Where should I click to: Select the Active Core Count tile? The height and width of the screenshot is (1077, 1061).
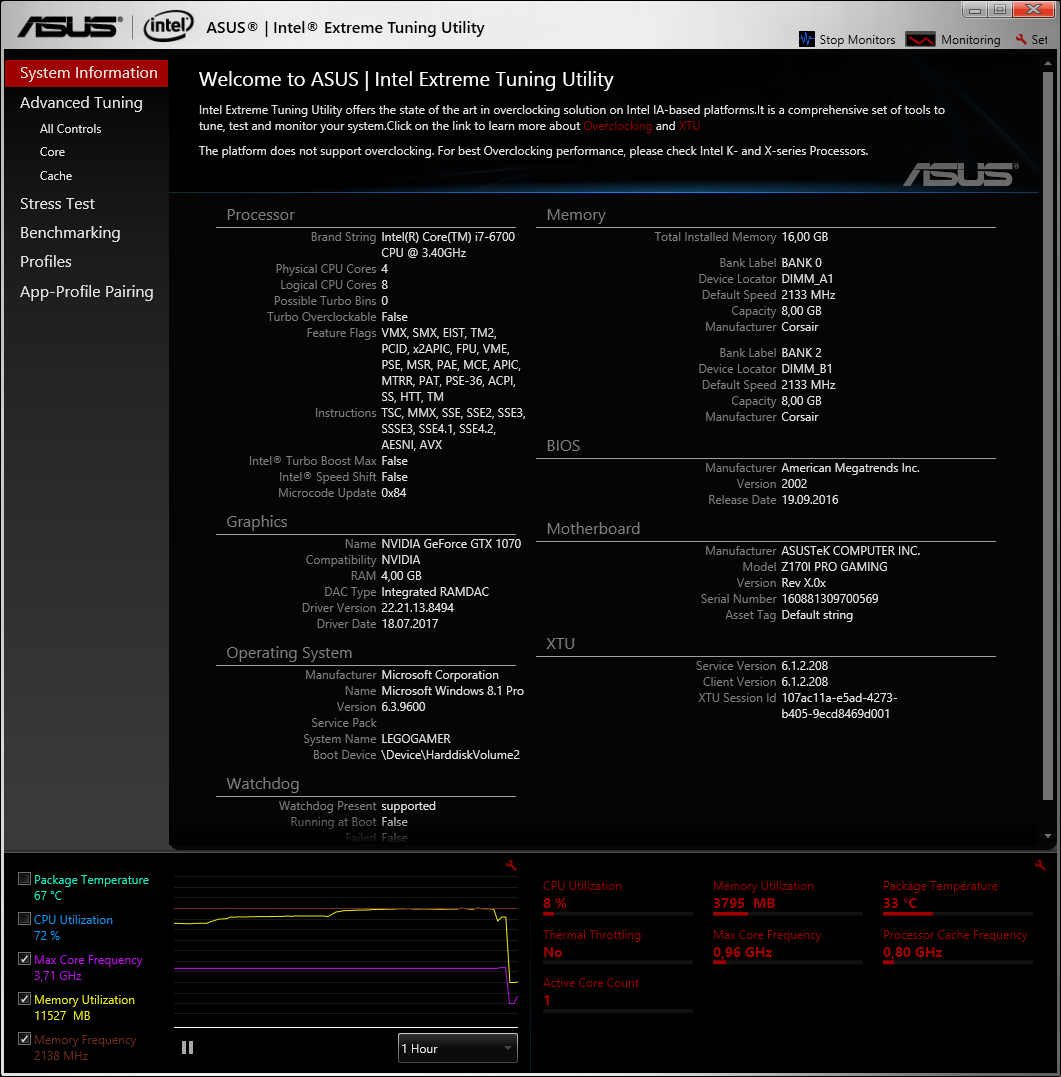point(617,993)
